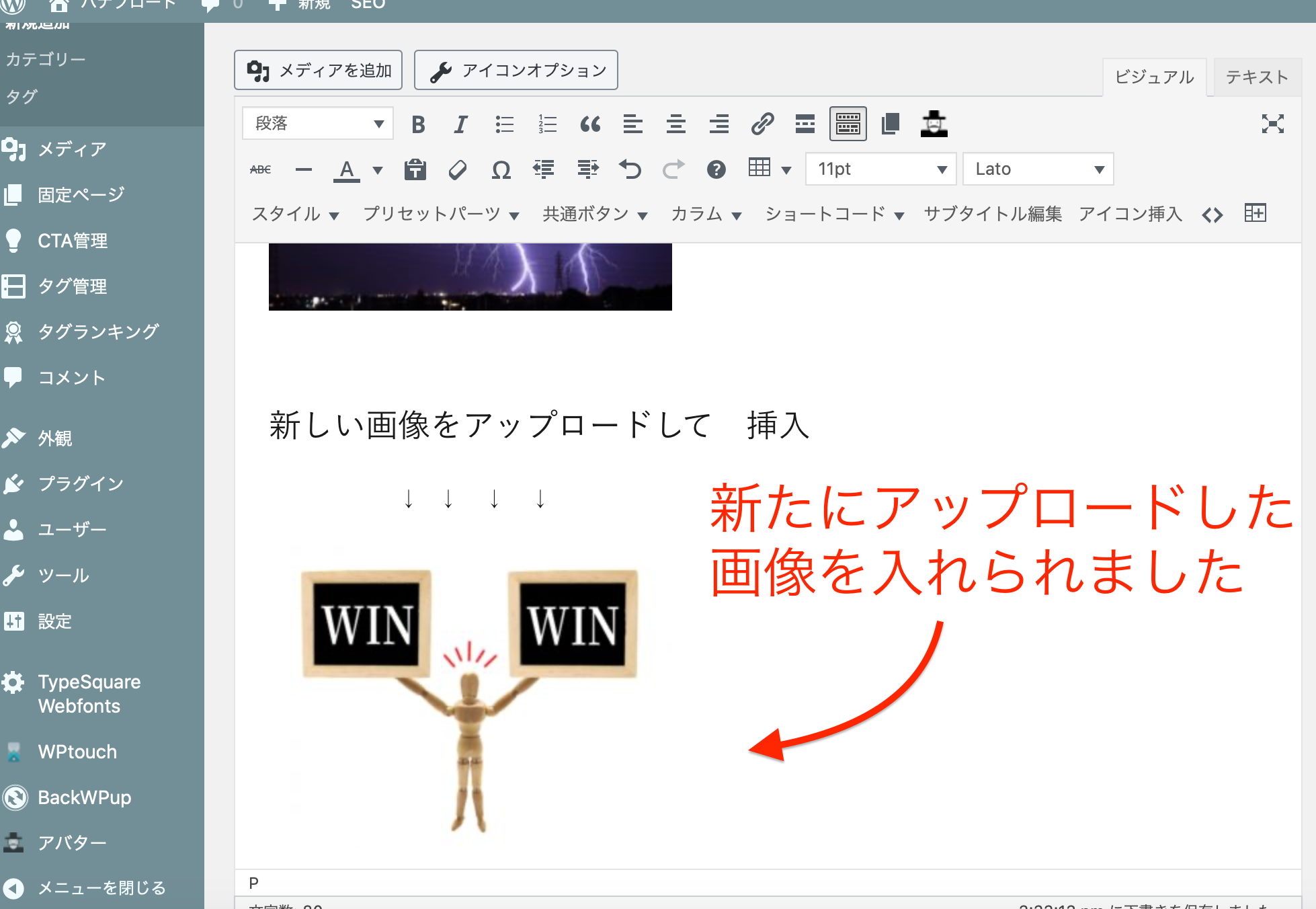Click the メディアを追加 button
Viewport: 1316px width, 909px height.
pos(319,71)
